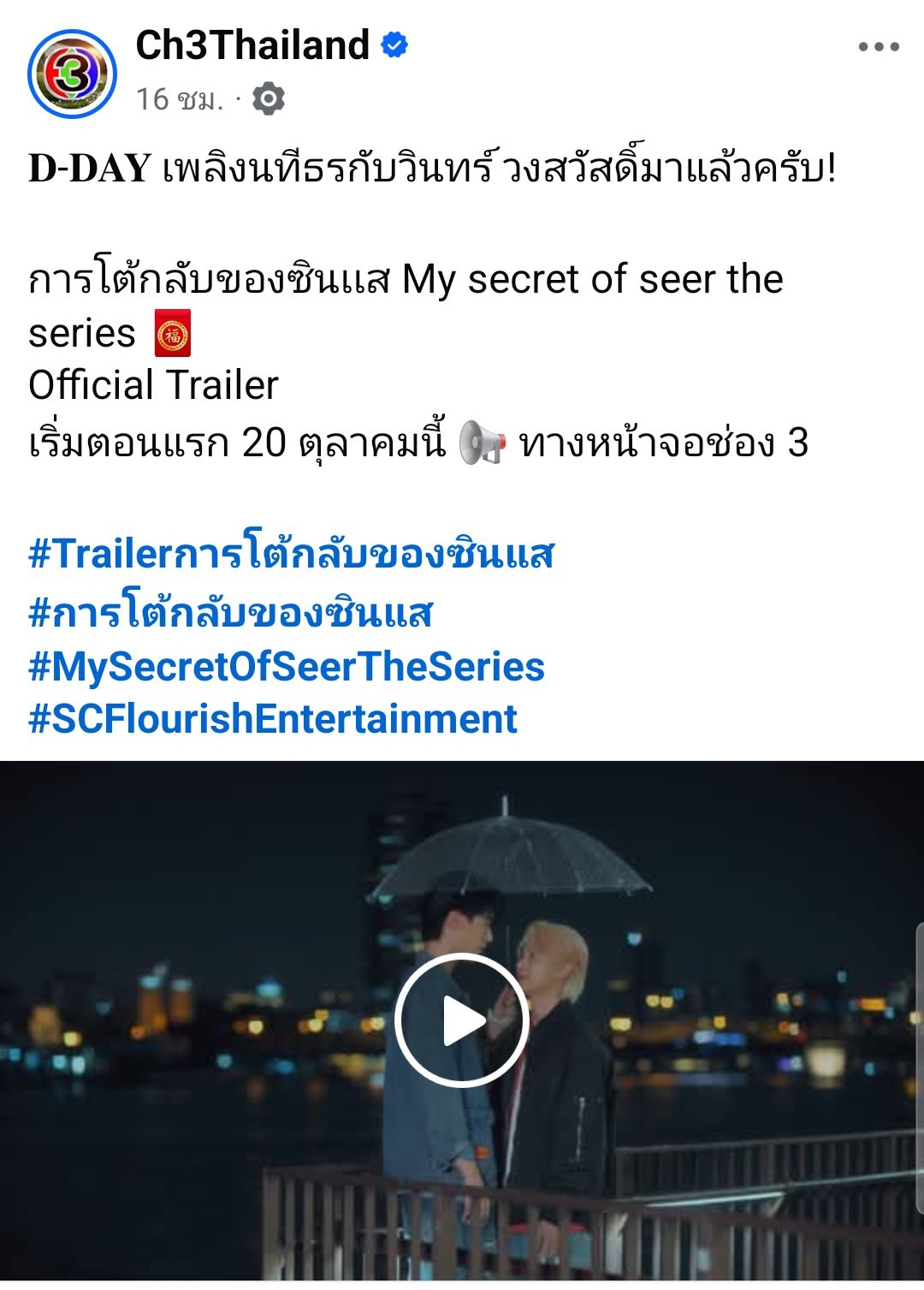Open the Ch3Thailand page name link
924x1290 pixels.
252,45
